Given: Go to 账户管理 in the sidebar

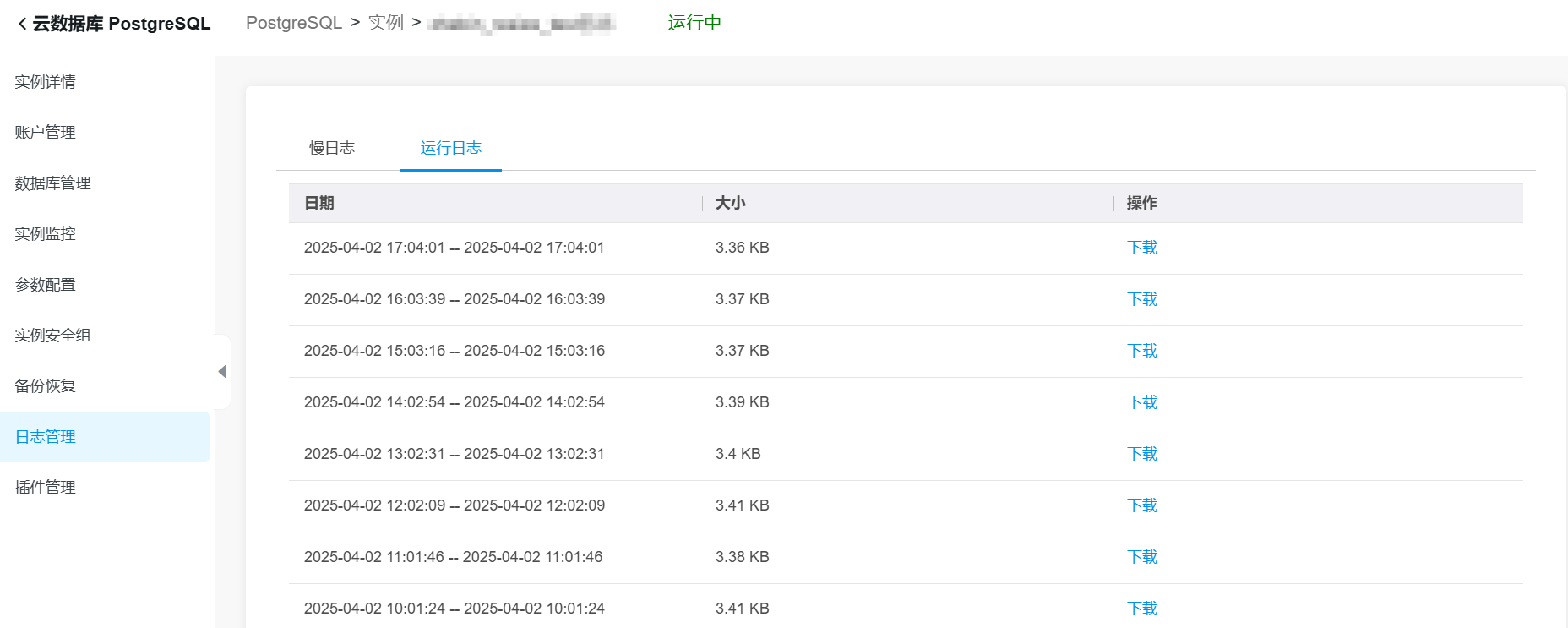Looking at the screenshot, I should [46, 133].
